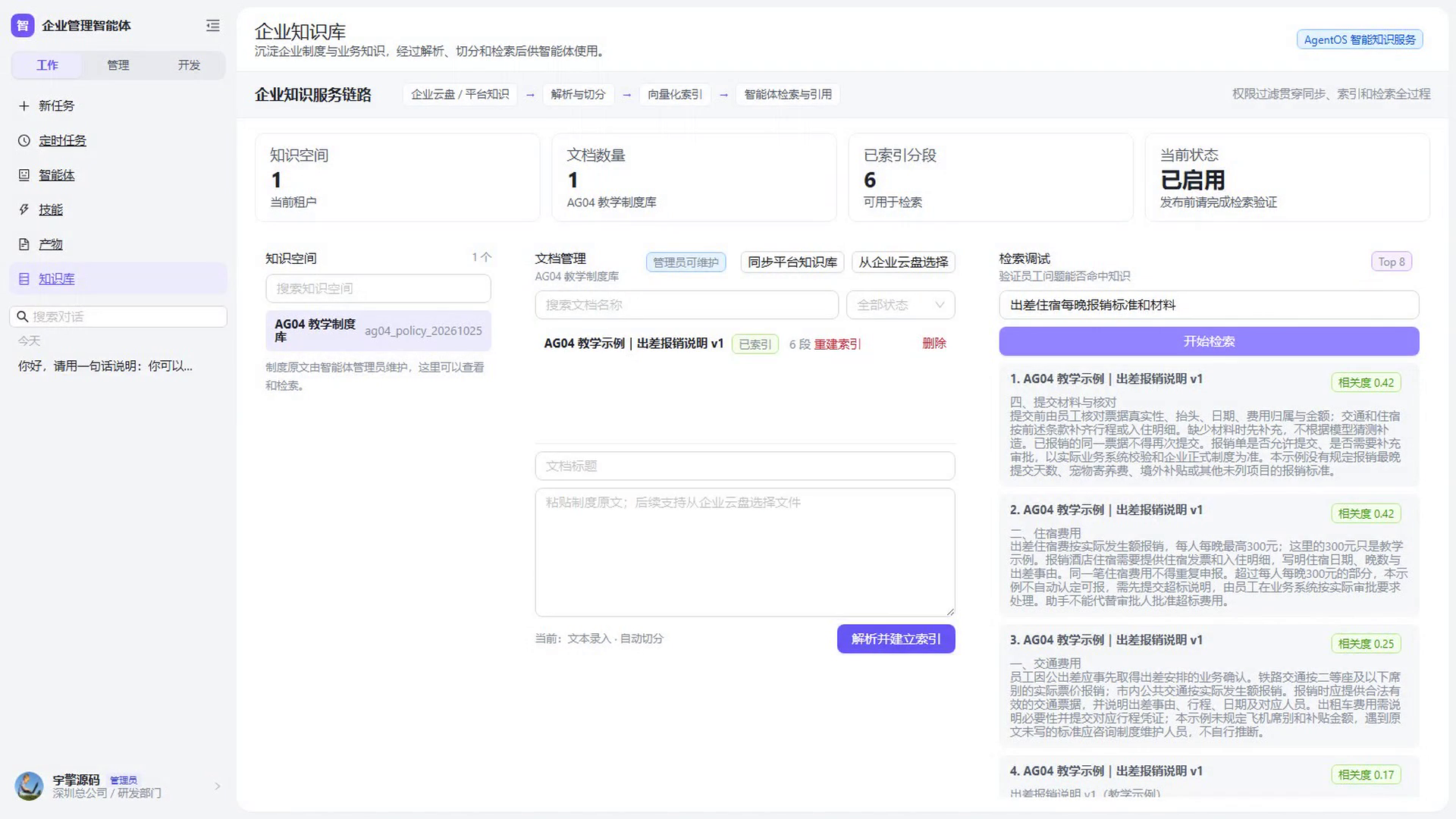Focus the 搜索知识空间 input field
This screenshot has width=1456, height=819.
(x=378, y=288)
